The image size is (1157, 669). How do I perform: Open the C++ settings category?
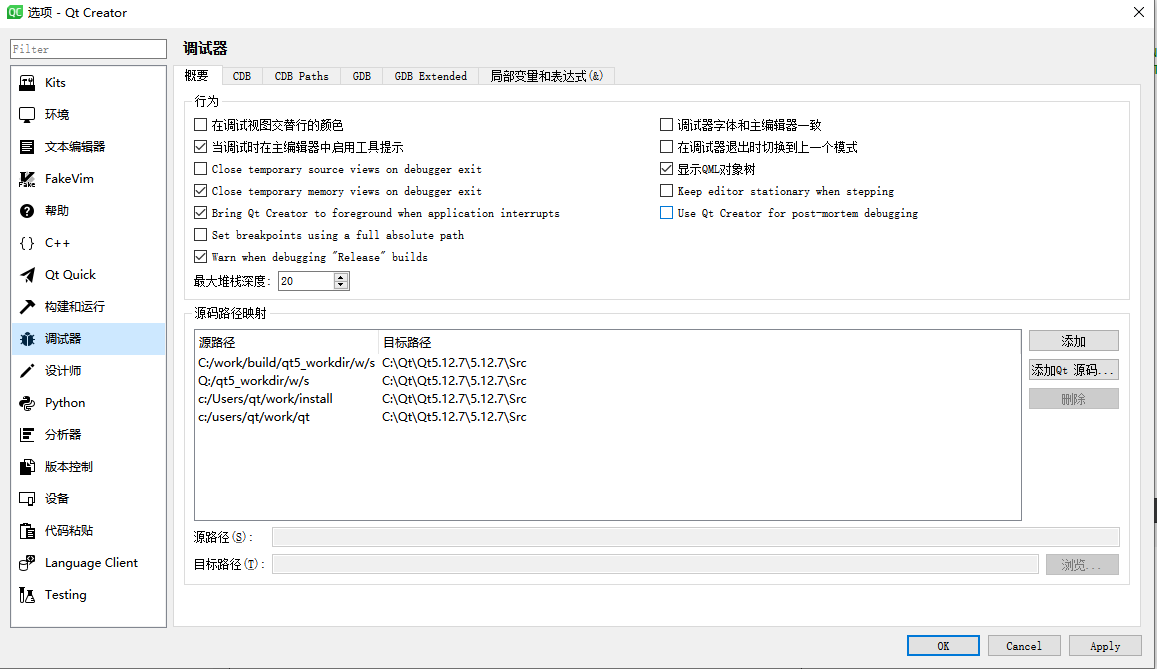coord(57,242)
